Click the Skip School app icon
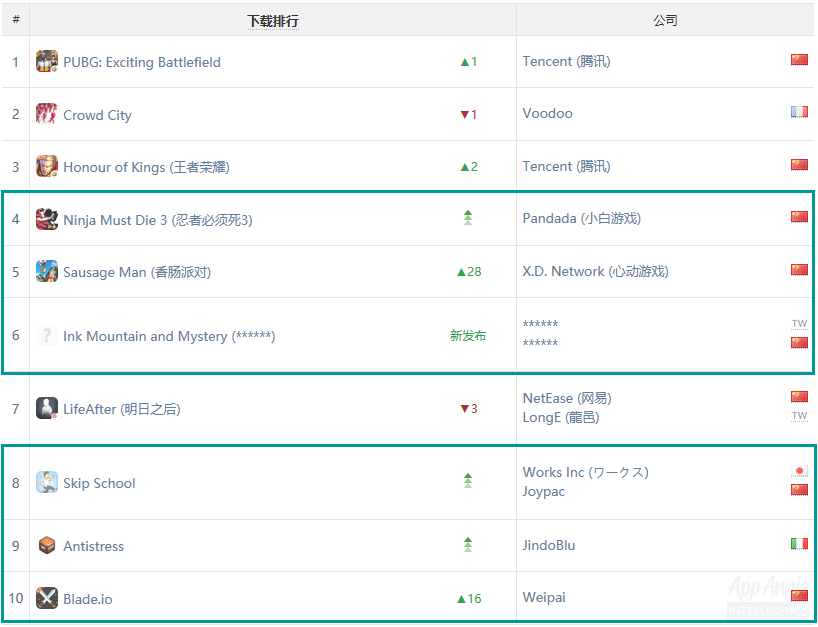 pos(46,483)
